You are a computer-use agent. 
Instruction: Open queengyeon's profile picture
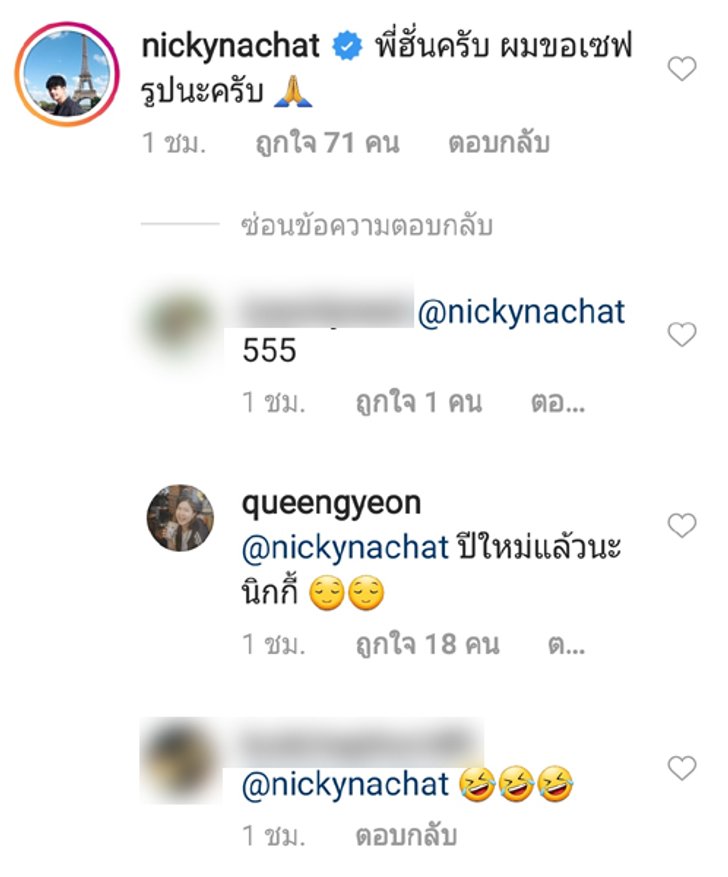point(180,517)
